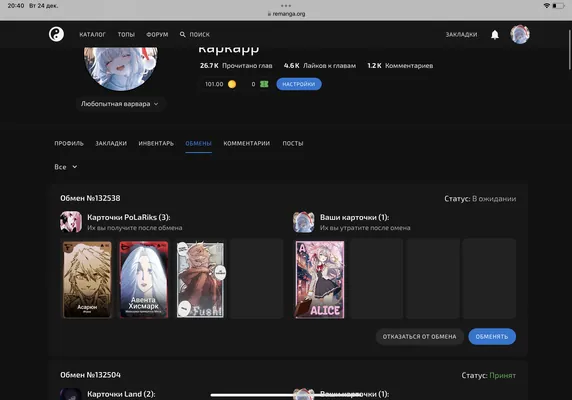Switch to the Комментарии tab
Screen dimensions: 572x400
247,143
